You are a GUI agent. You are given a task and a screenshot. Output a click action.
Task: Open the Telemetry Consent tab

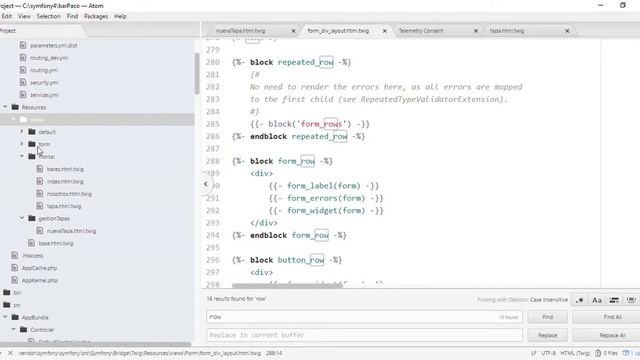tap(421, 31)
